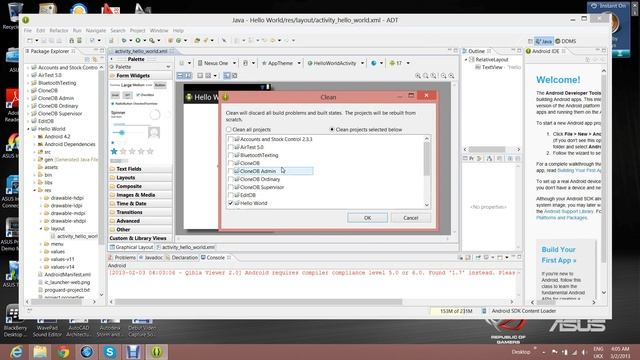Click the ADT icon in the taskbar
The width and height of the screenshot is (640, 360).
(x=157, y=352)
